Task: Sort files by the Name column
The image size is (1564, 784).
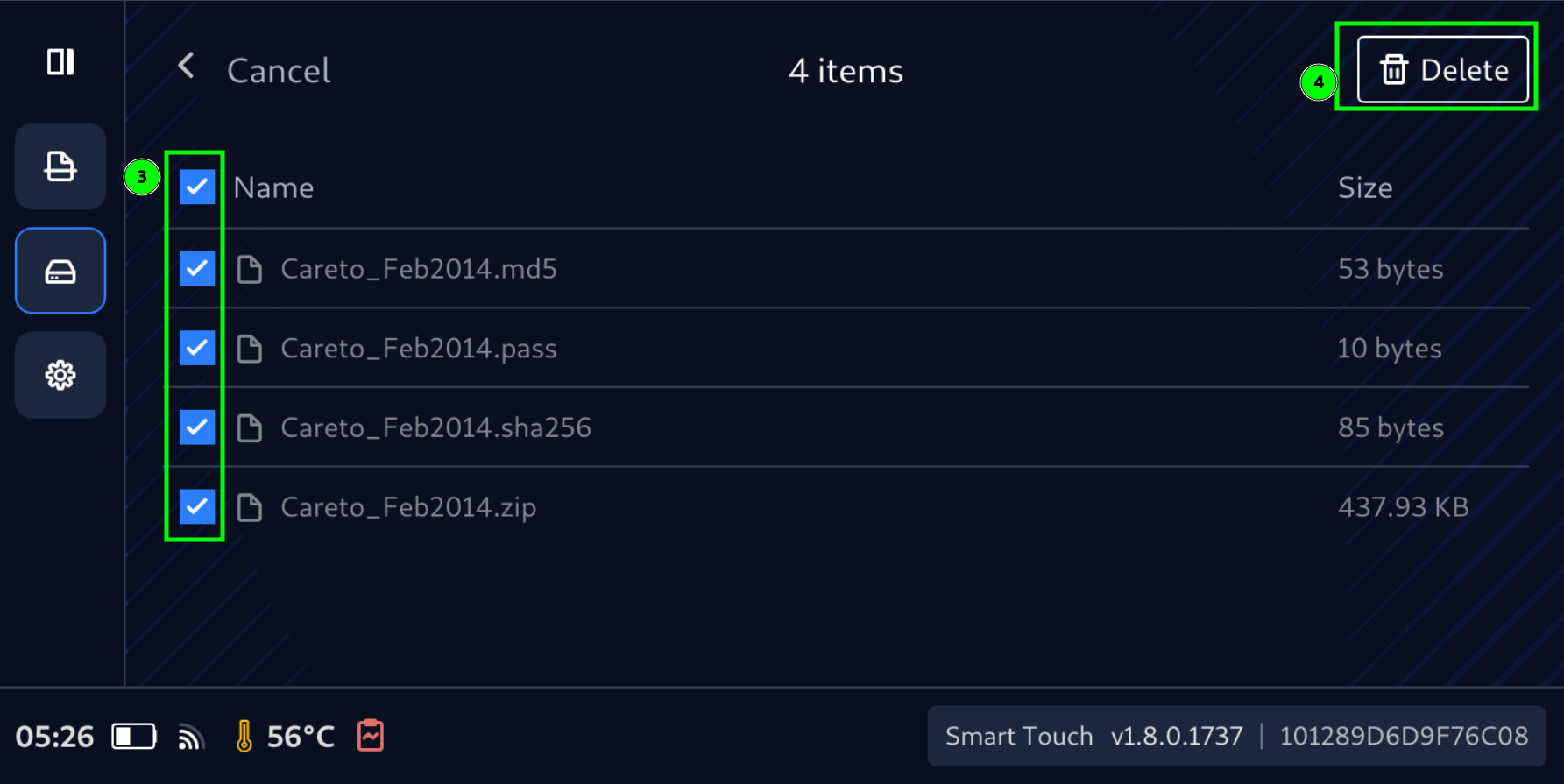Action: pyautogui.click(x=273, y=187)
